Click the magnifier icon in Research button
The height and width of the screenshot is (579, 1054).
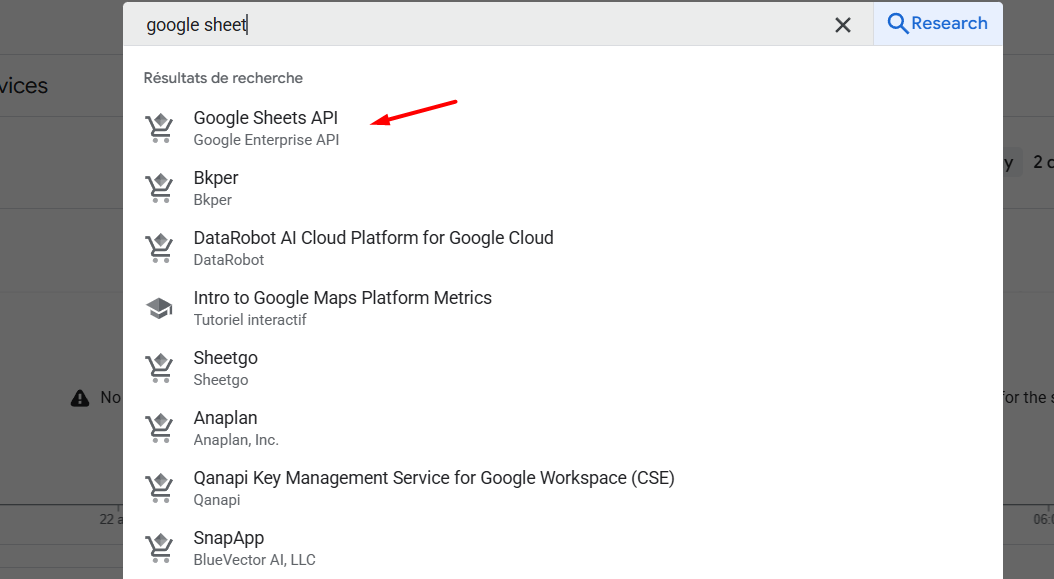(x=897, y=24)
